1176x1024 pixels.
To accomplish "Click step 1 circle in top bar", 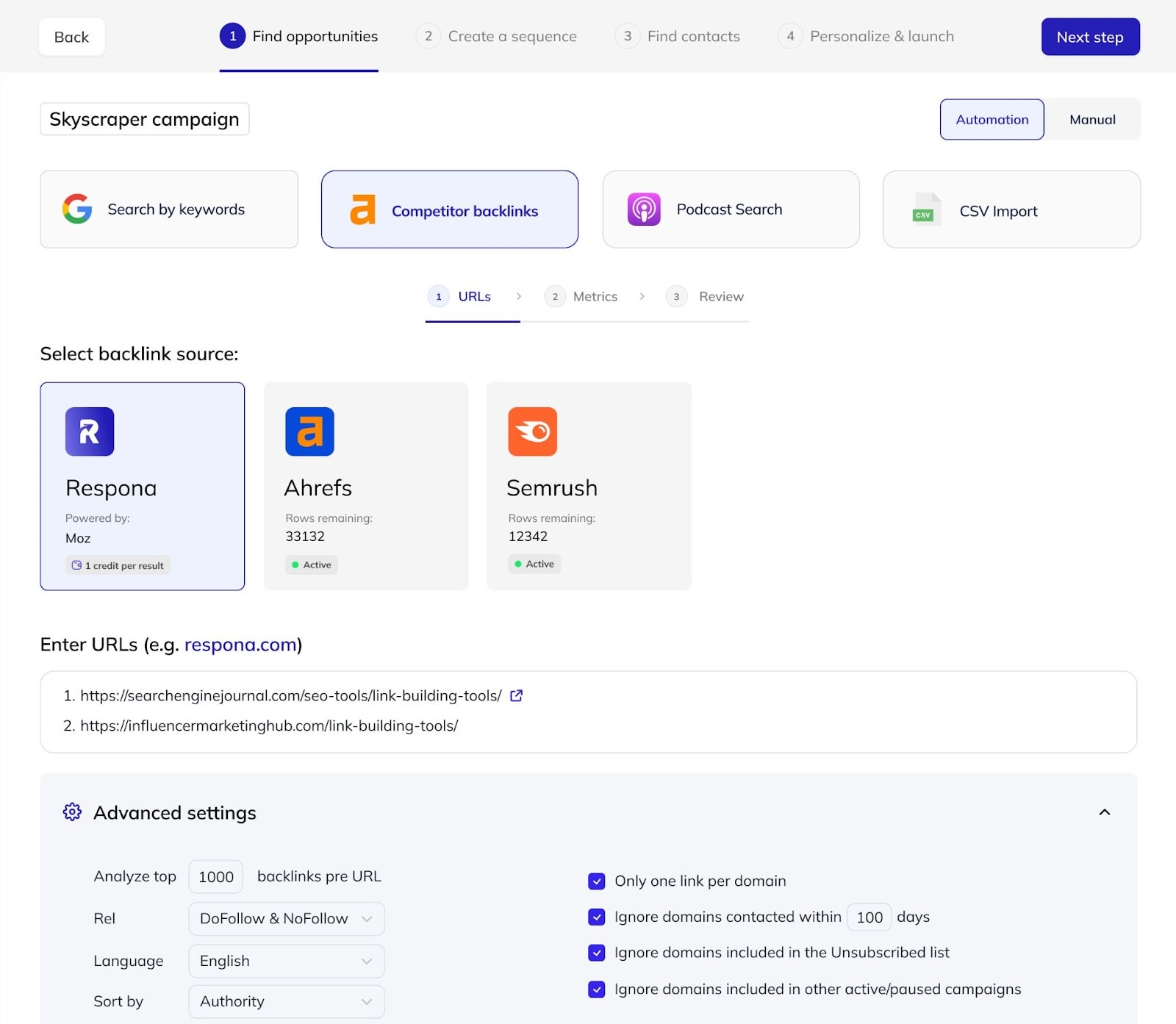I will (x=232, y=36).
